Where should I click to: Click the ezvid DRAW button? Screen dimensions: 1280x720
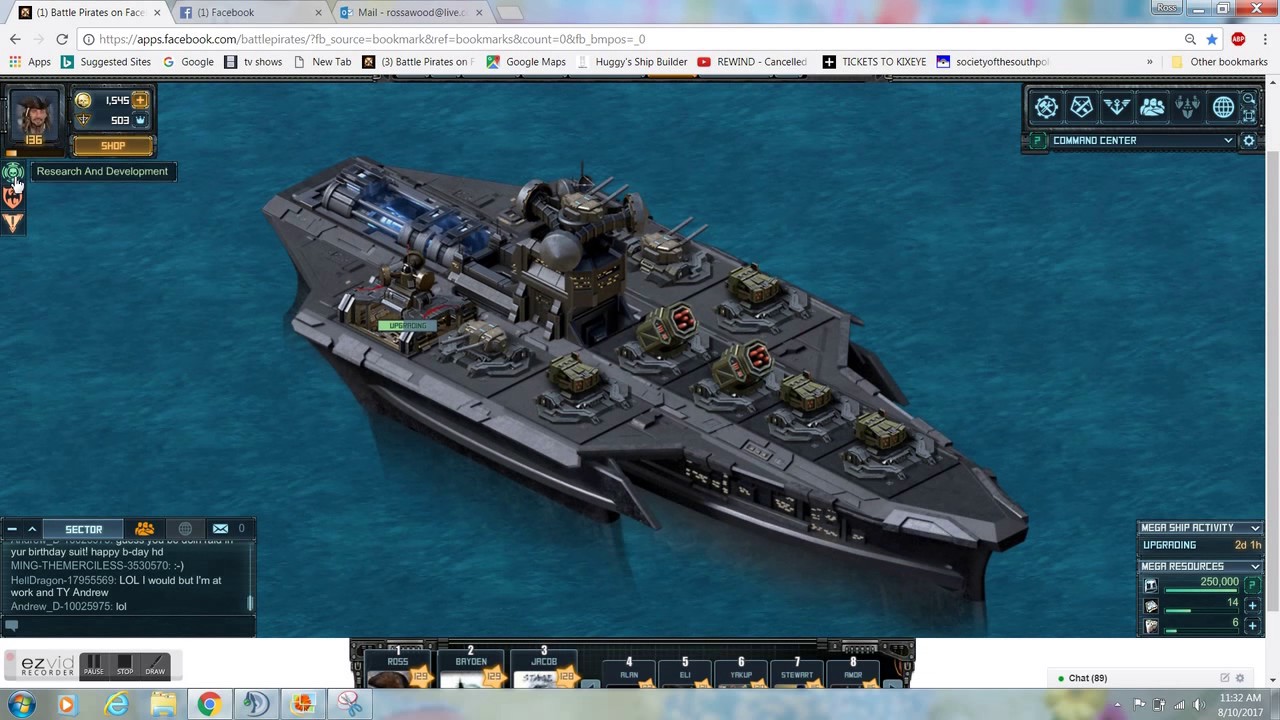(x=155, y=665)
